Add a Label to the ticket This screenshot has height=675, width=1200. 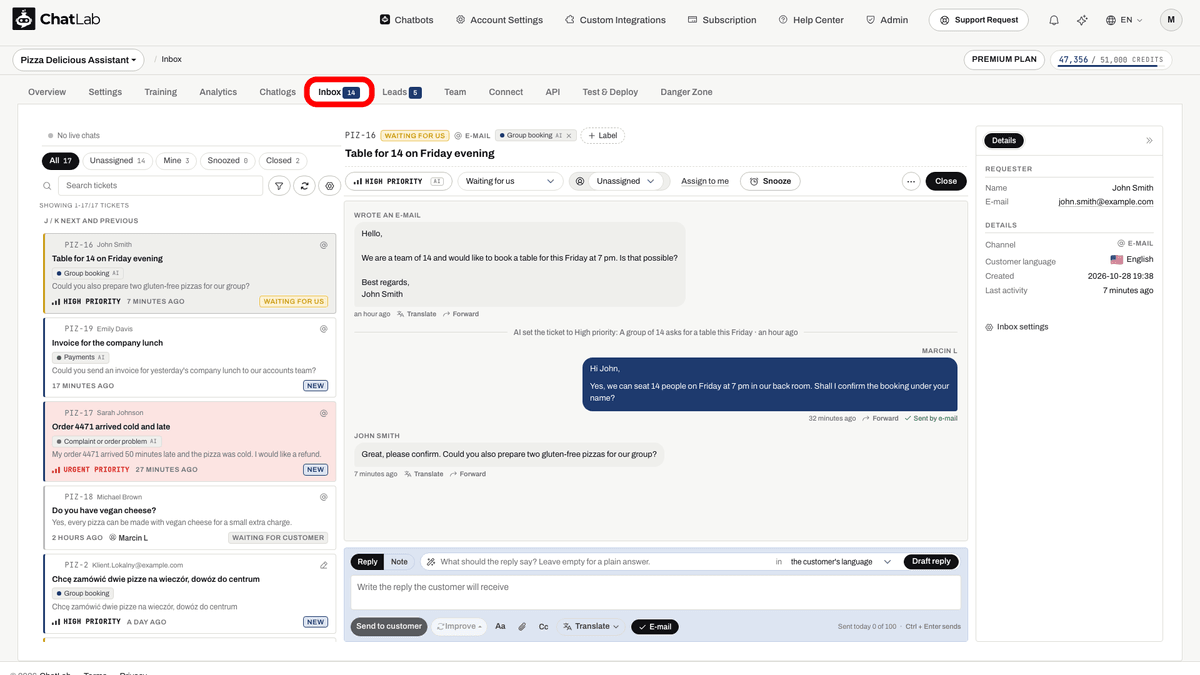602,135
